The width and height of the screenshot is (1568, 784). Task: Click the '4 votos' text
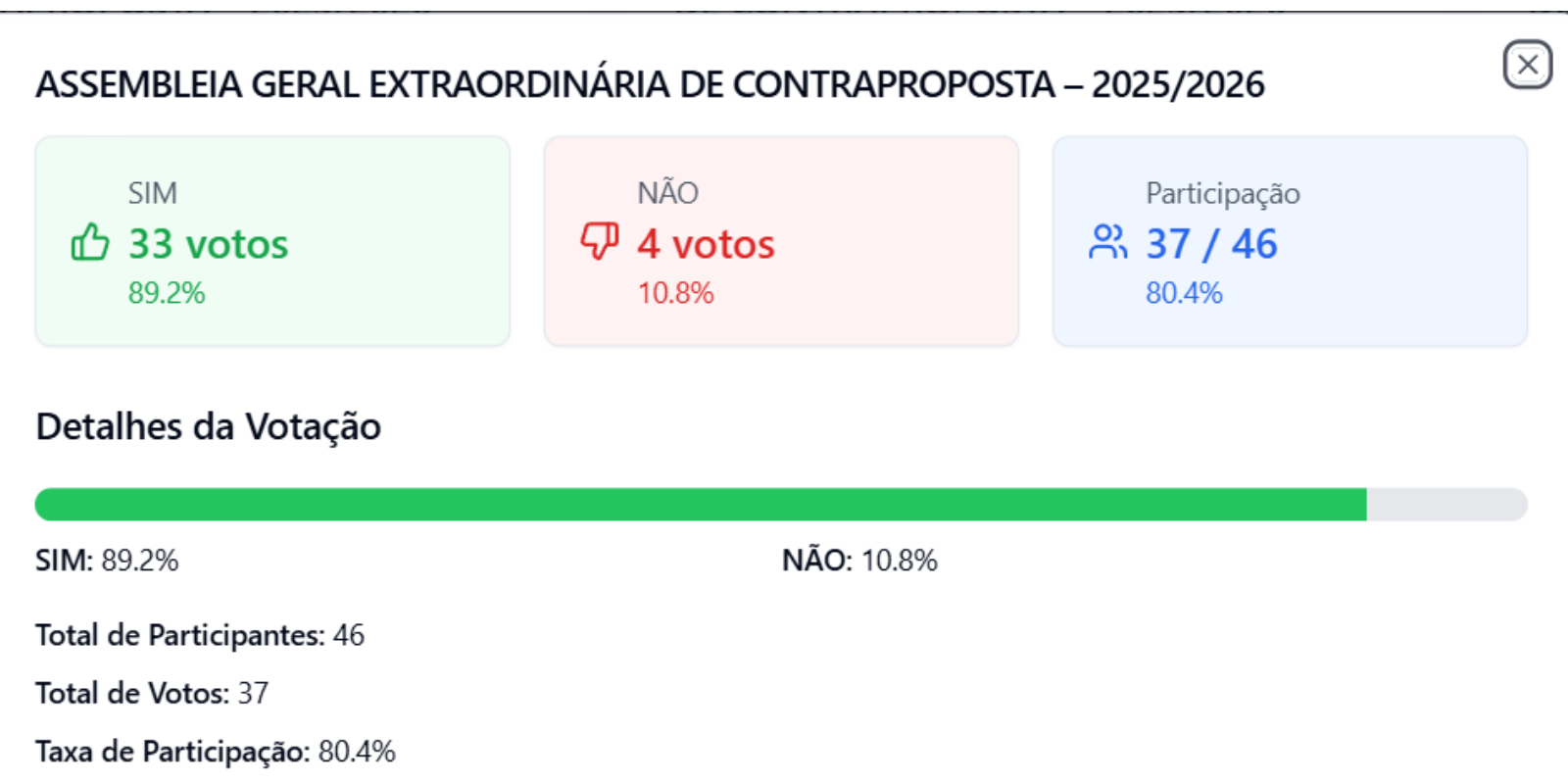706,244
